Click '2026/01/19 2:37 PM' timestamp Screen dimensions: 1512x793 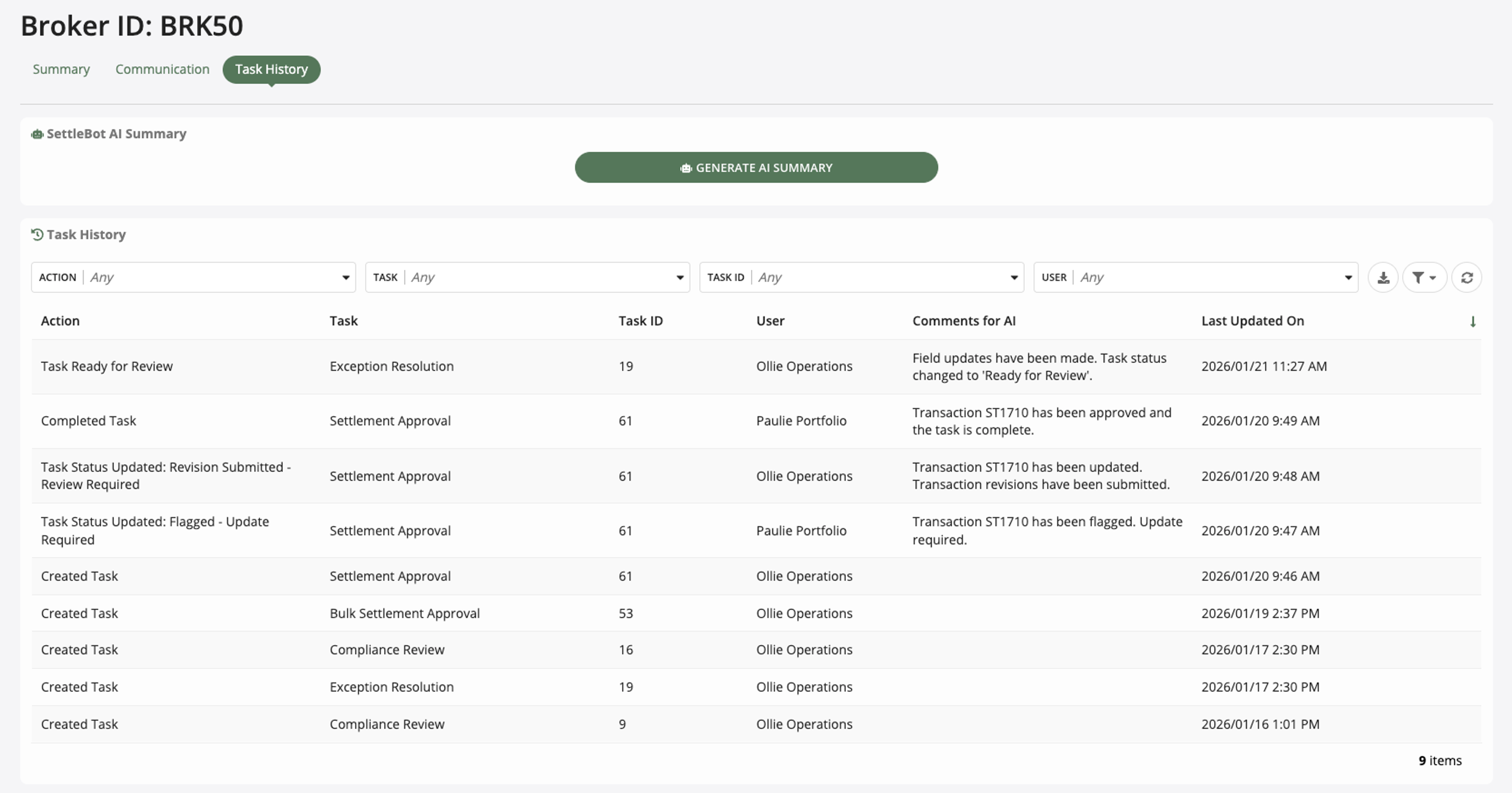(x=1260, y=613)
